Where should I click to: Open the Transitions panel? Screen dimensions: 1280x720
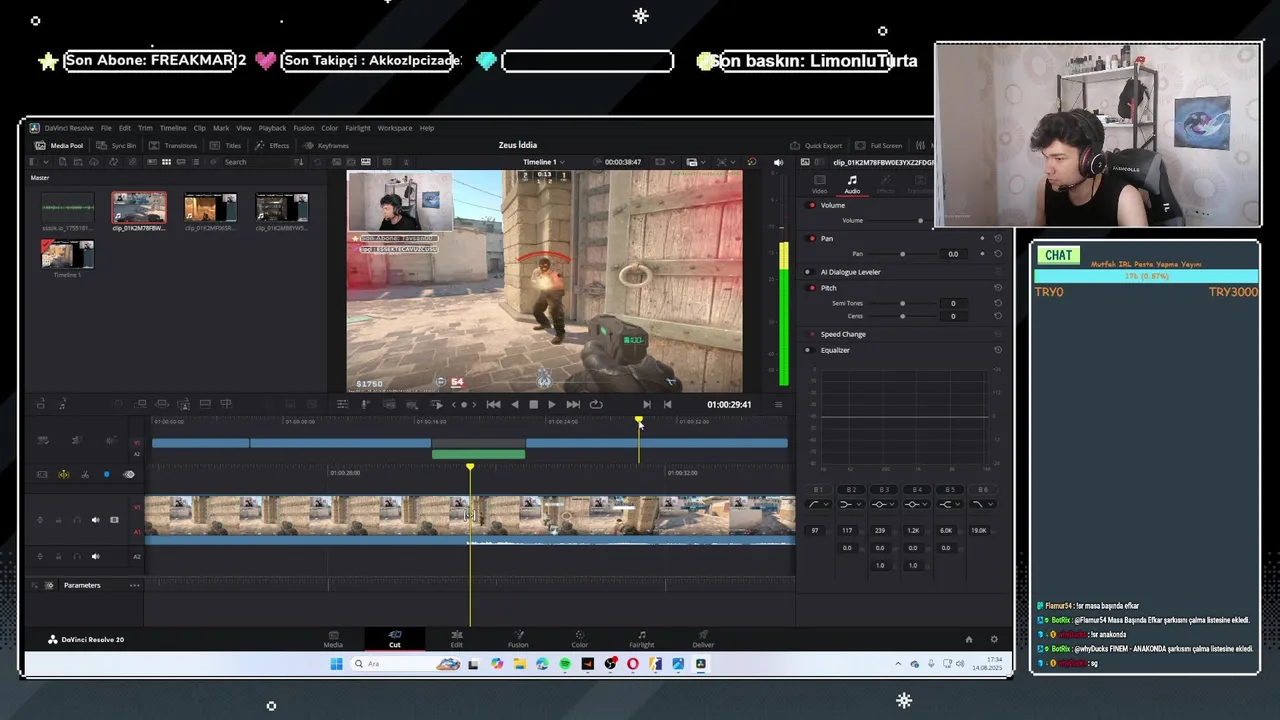click(x=173, y=145)
